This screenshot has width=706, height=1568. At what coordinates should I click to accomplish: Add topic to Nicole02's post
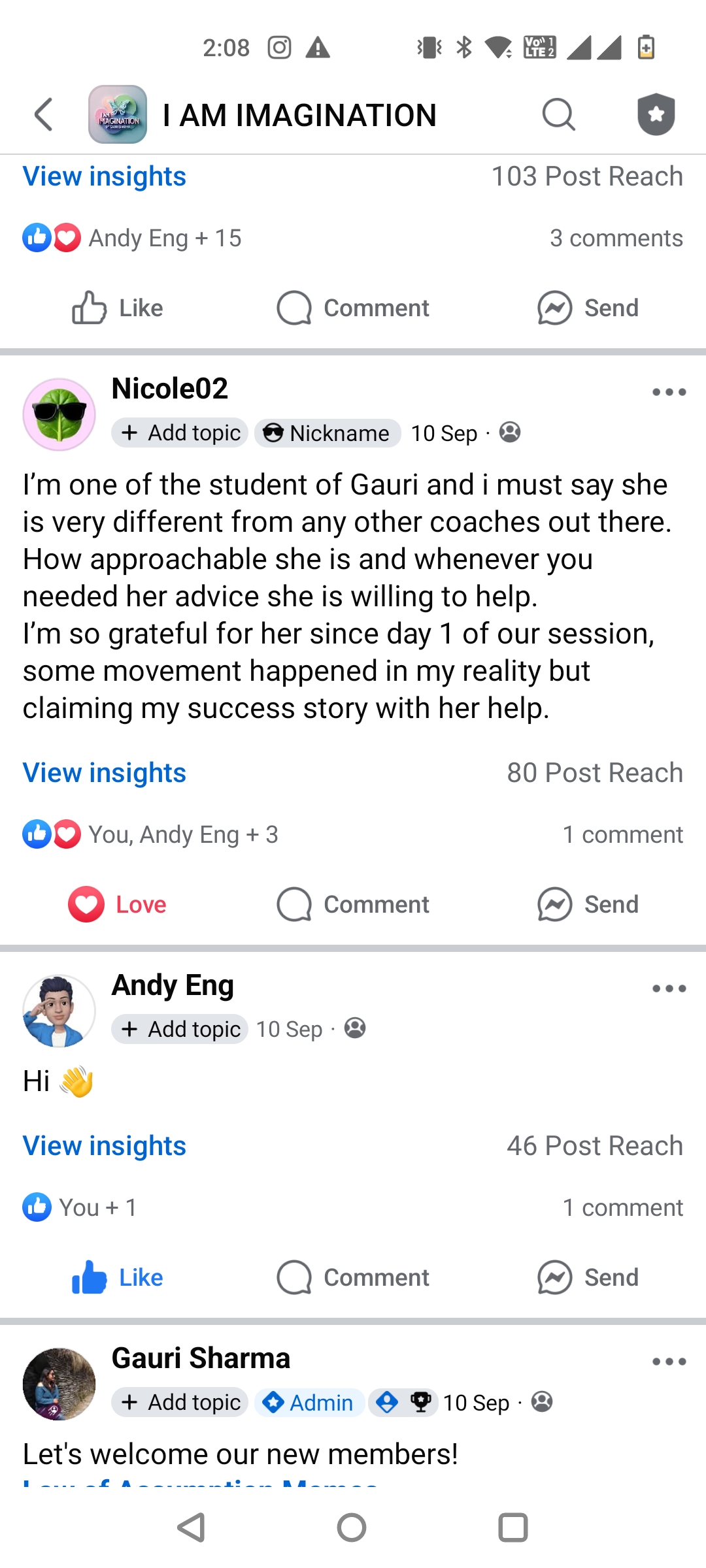point(180,433)
